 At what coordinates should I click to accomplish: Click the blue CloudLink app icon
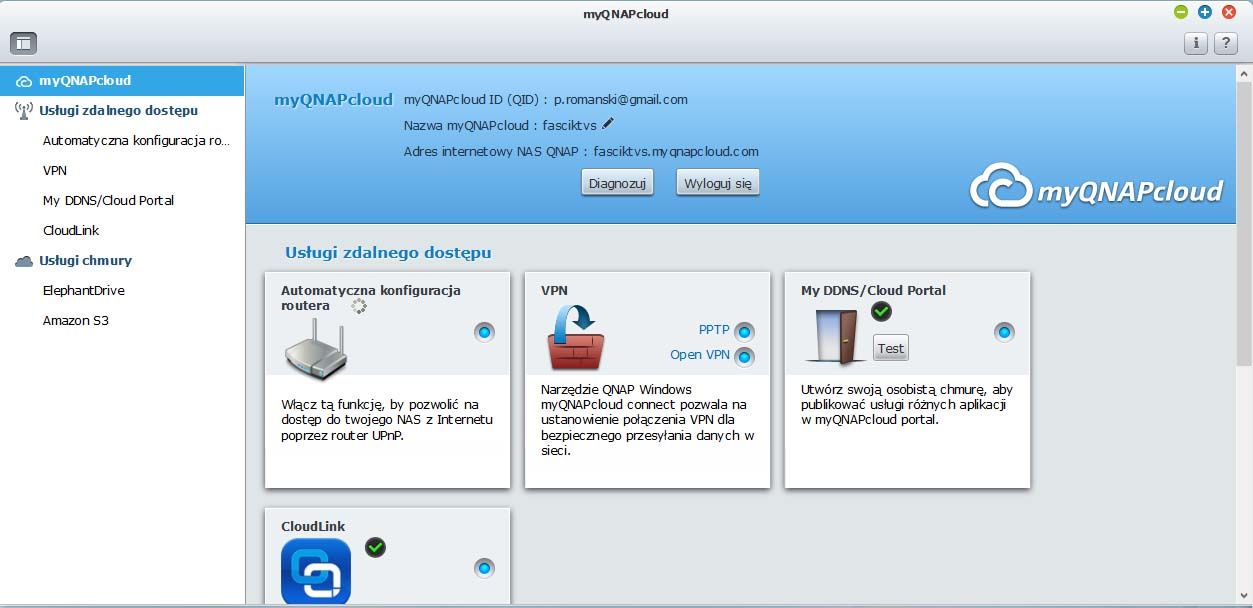pyautogui.click(x=316, y=571)
